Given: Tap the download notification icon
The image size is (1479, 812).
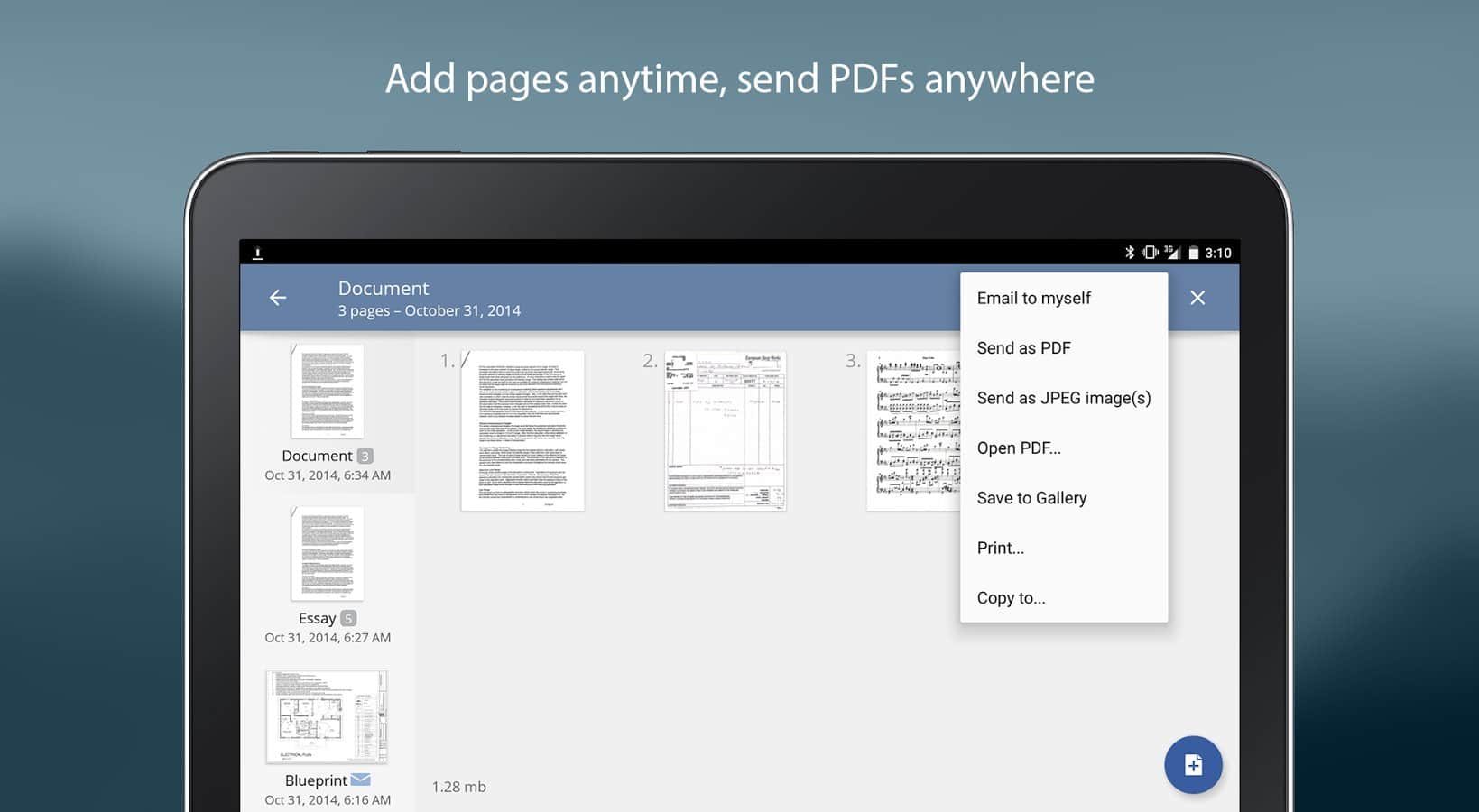Looking at the screenshot, I should point(257,254).
